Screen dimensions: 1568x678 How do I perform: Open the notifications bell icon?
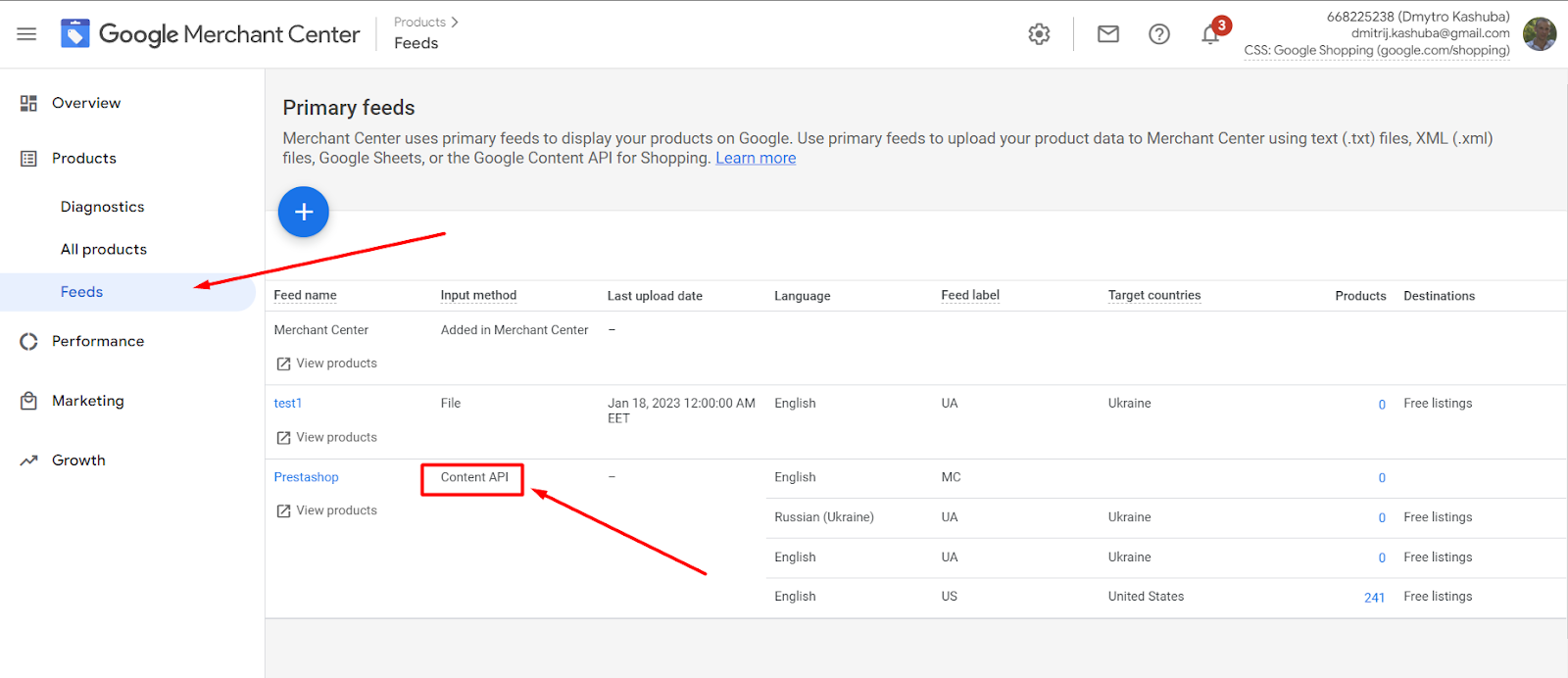(1211, 34)
